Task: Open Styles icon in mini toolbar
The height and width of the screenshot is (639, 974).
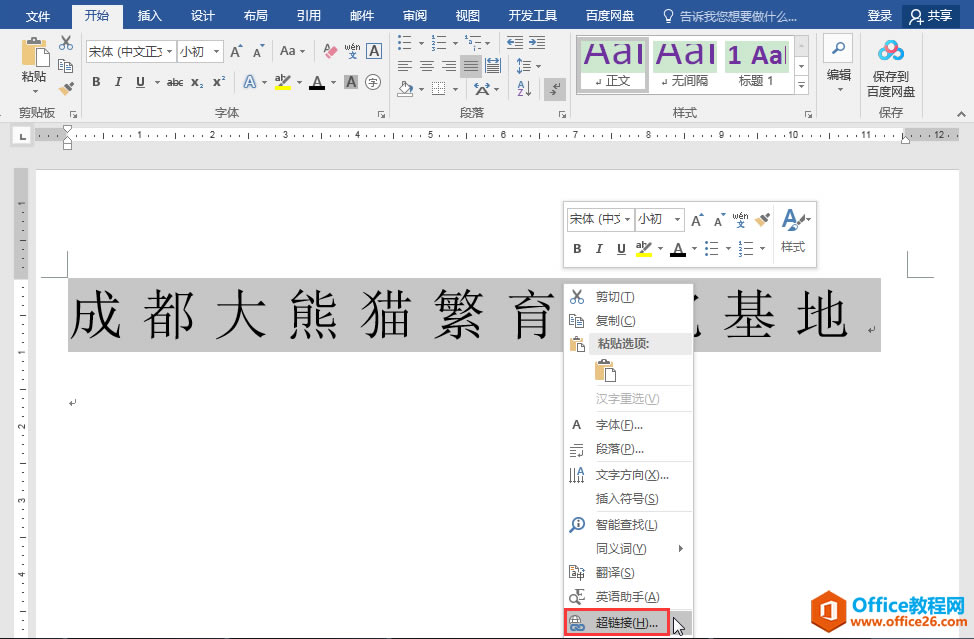Action: click(x=794, y=231)
